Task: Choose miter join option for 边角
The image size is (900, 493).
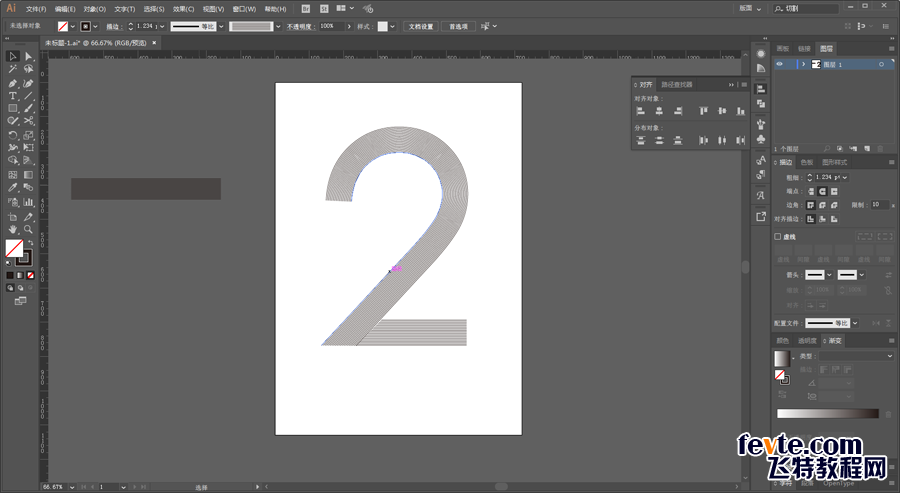Action: (811, 205)
